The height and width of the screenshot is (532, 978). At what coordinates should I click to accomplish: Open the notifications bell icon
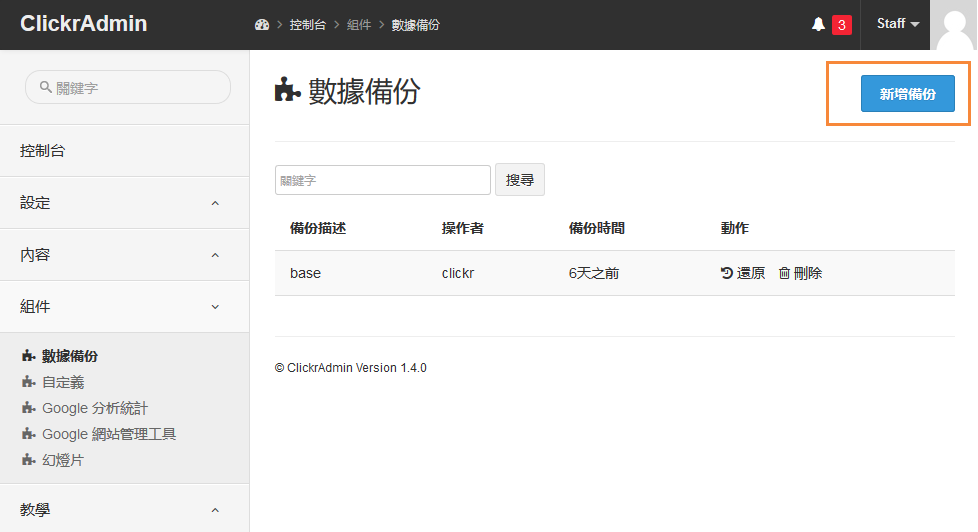point(818,24)
